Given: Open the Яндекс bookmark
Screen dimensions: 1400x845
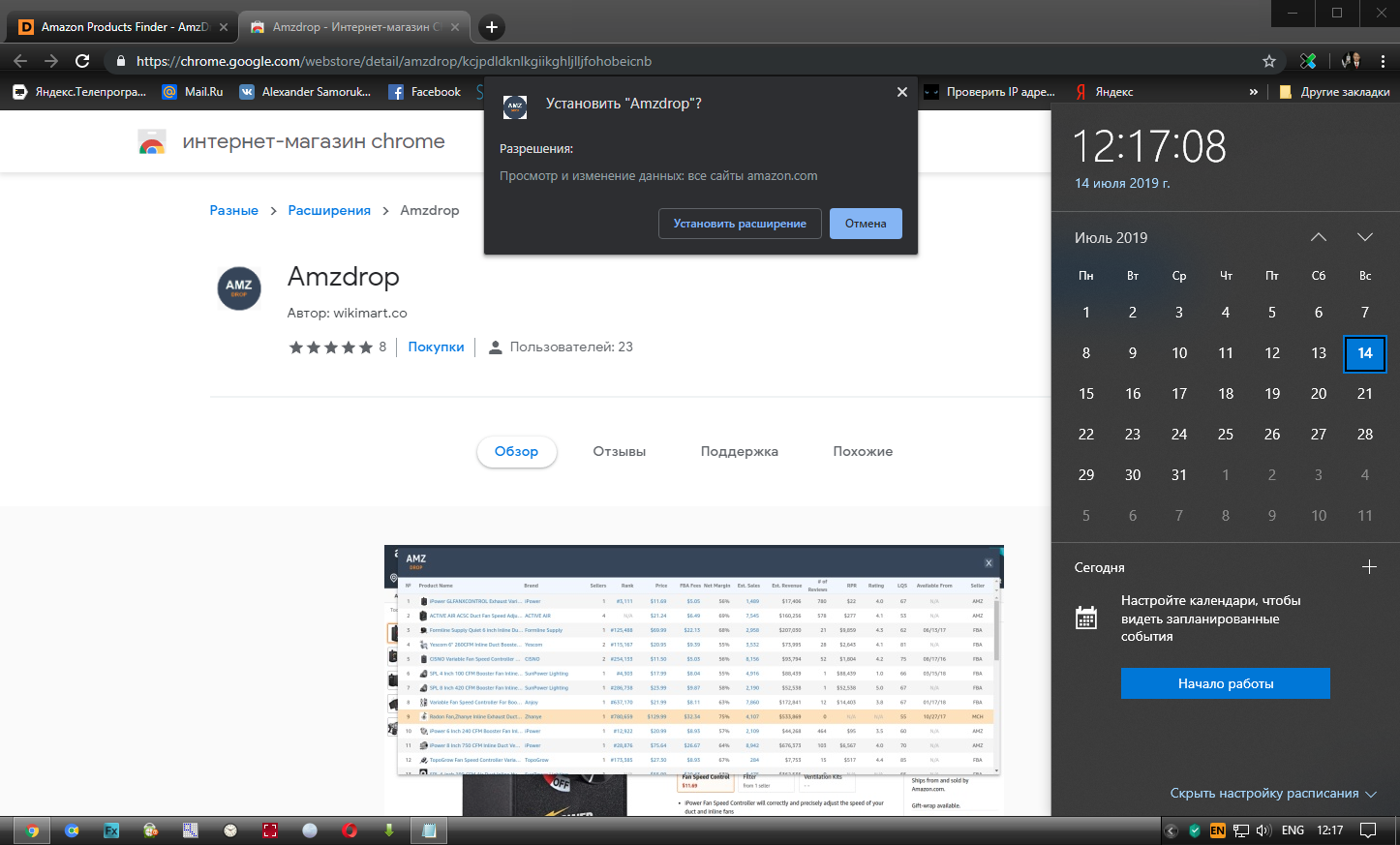Looking at the screenshot, I should tap(1104, 92).
